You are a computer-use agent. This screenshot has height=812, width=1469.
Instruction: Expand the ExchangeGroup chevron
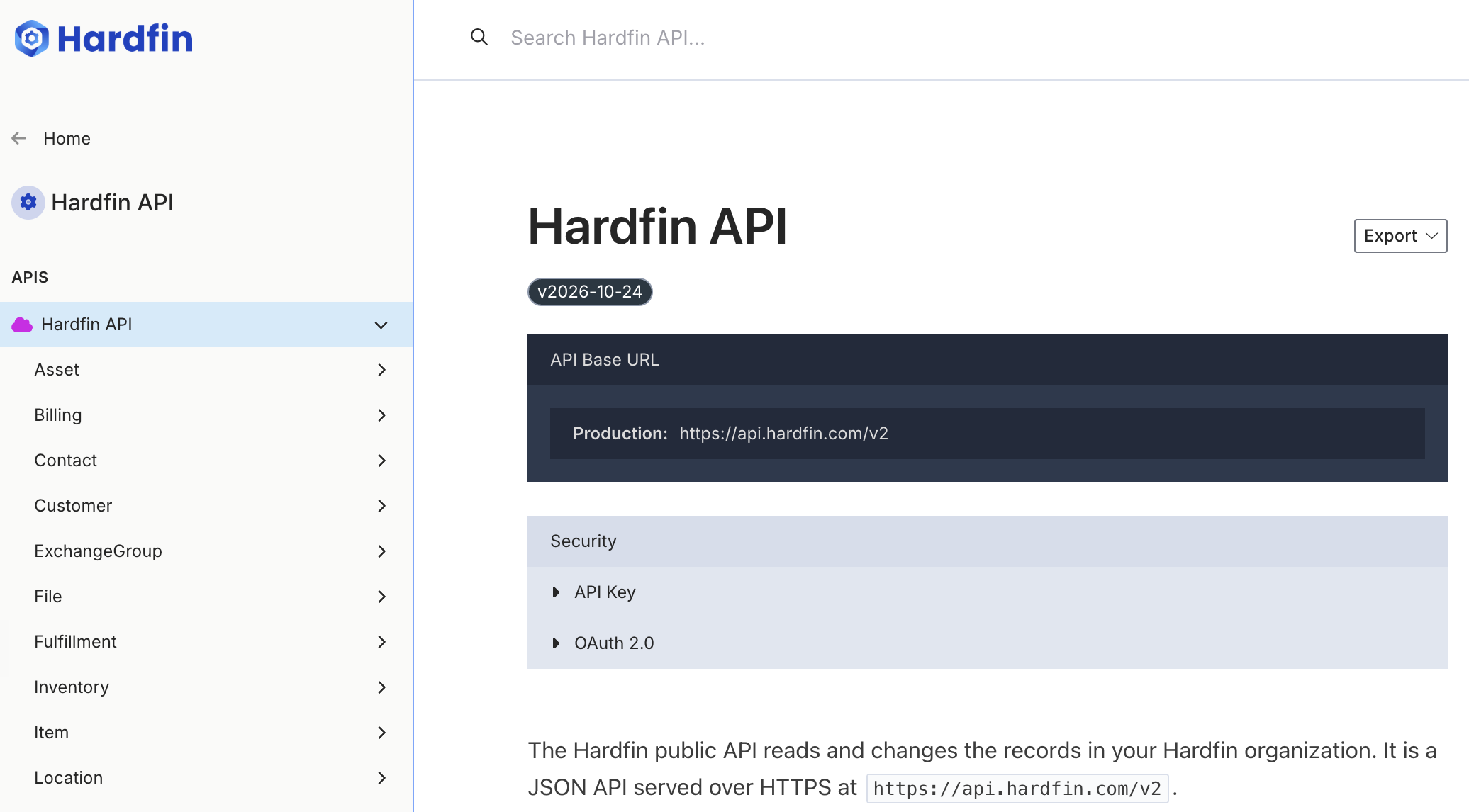click(x=382, y=551)
